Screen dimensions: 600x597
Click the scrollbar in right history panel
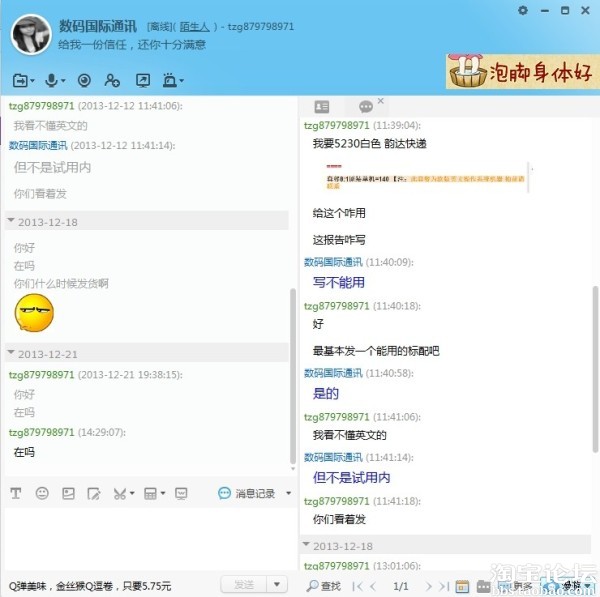tap(595, 369)
